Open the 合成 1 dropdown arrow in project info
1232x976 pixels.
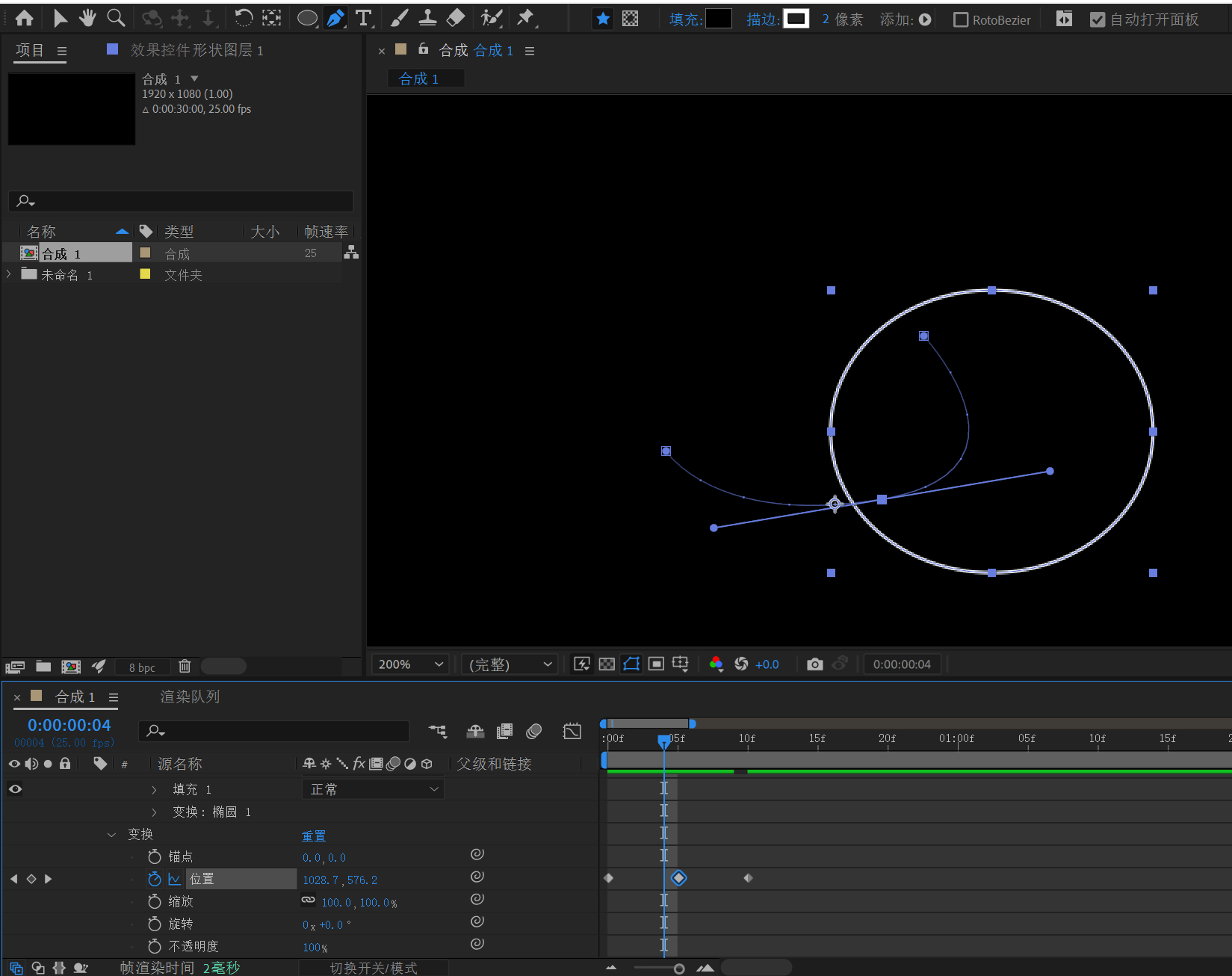click(x=195, y=78)
